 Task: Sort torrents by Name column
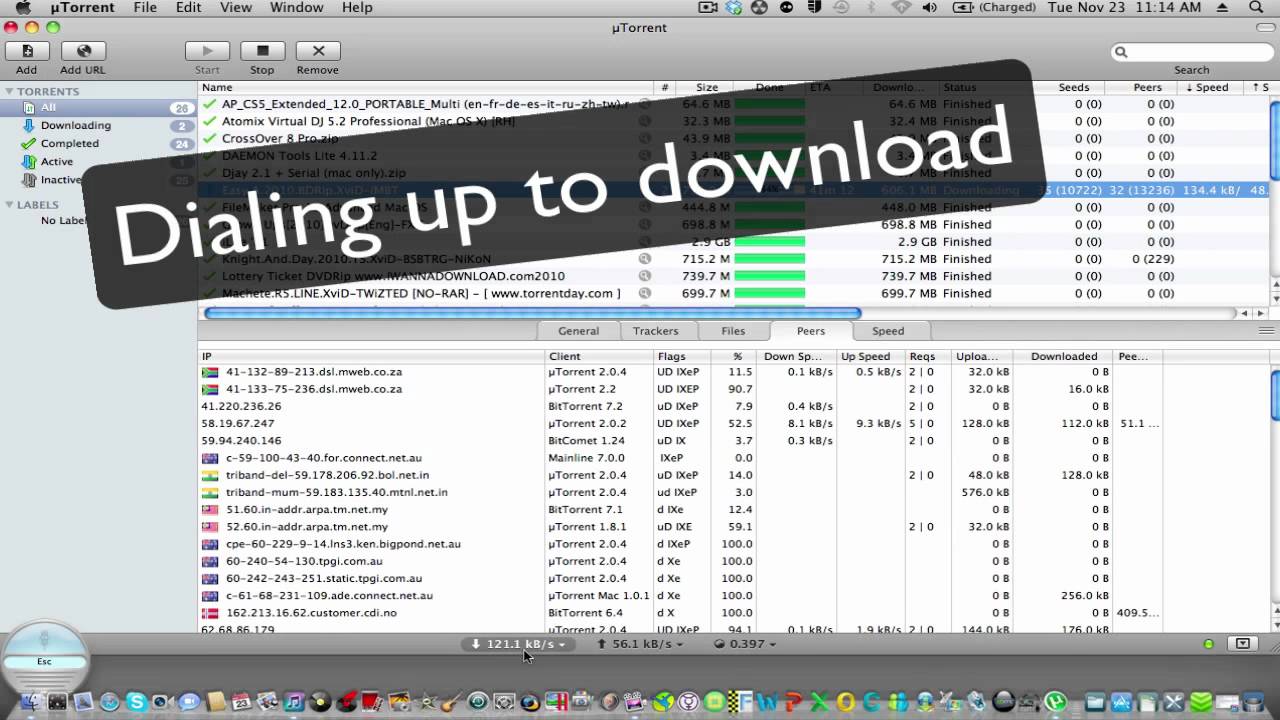(425, 88)
